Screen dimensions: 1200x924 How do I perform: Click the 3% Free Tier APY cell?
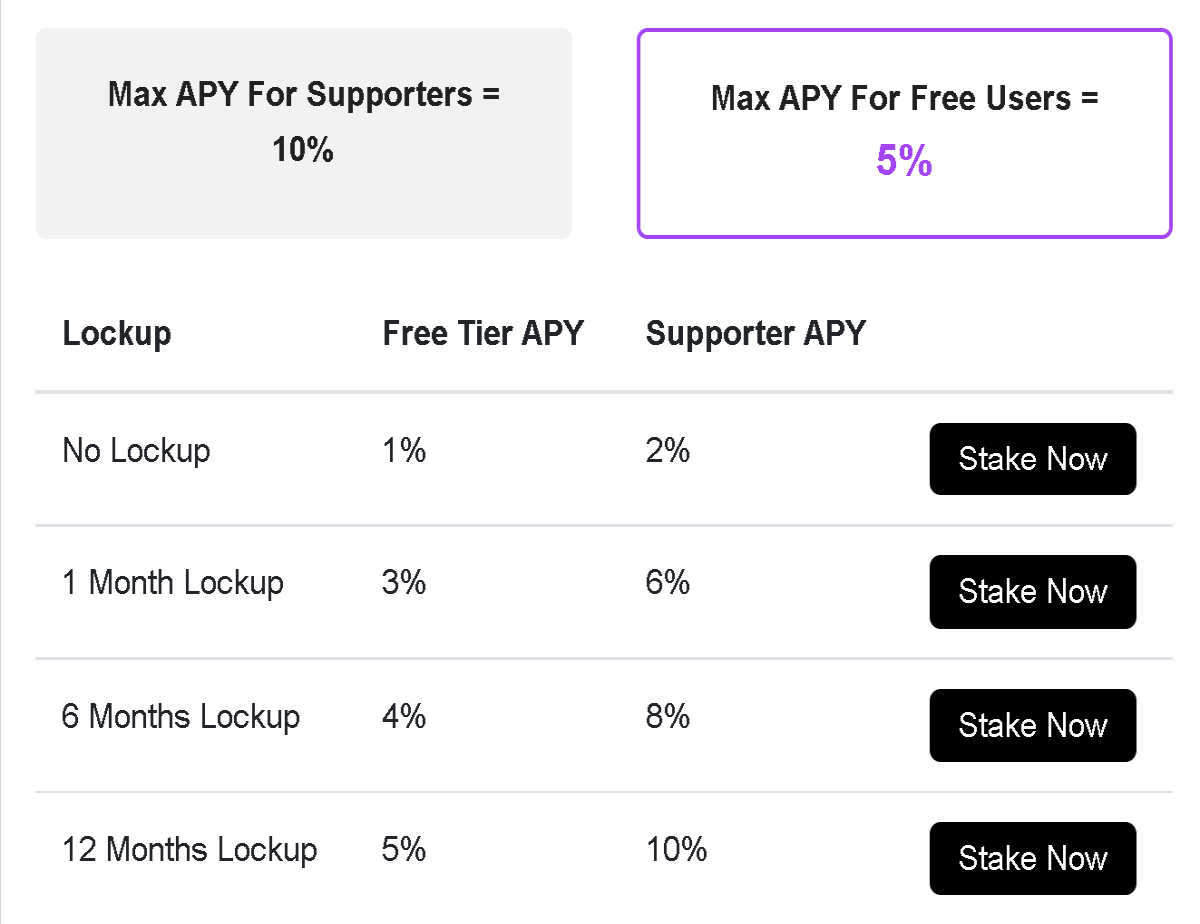click(x=404, y=583)
